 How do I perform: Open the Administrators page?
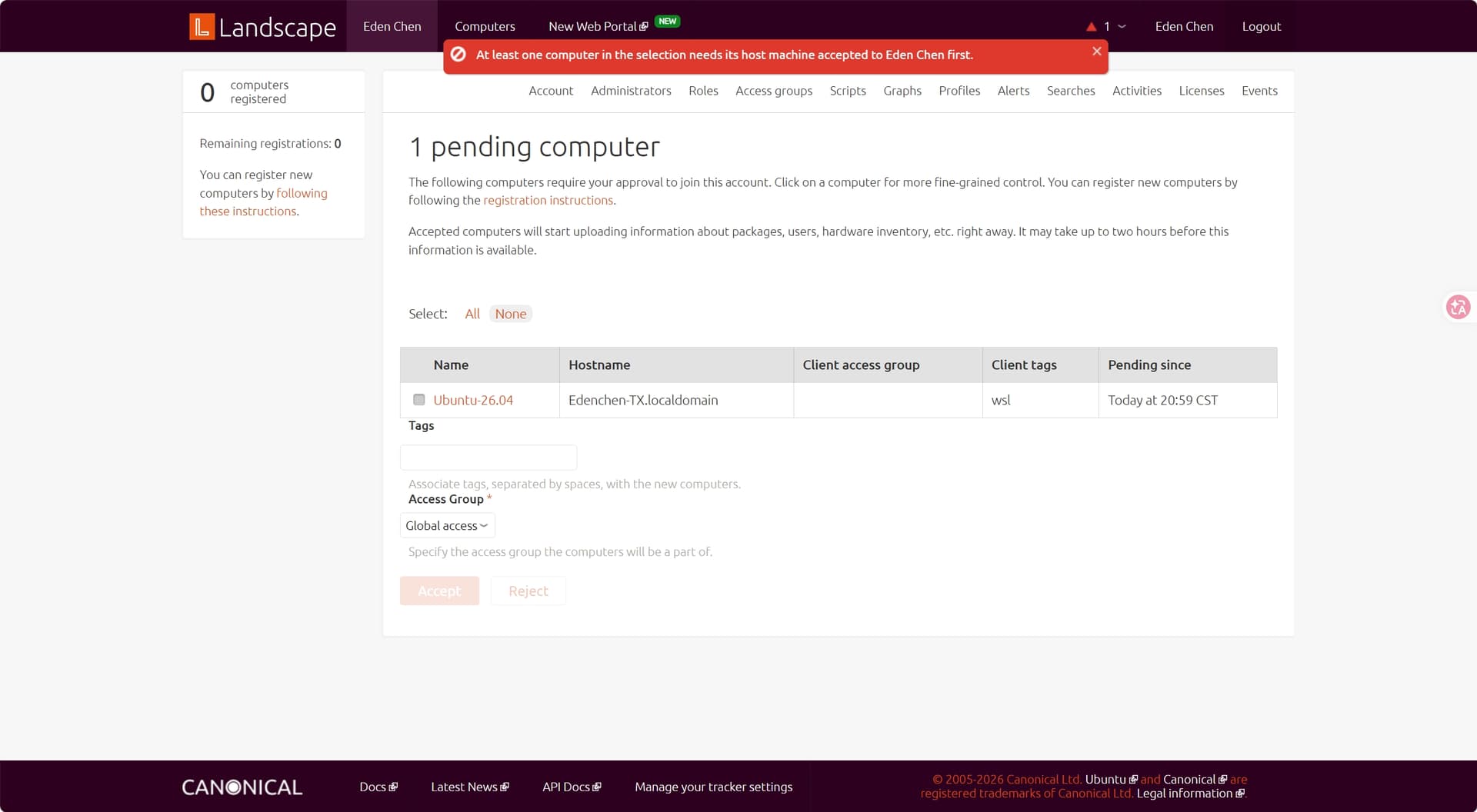tap(631, 91)
